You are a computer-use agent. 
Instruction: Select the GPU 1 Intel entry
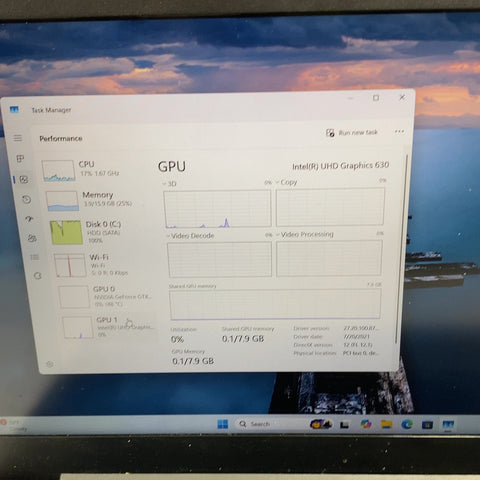108,327
